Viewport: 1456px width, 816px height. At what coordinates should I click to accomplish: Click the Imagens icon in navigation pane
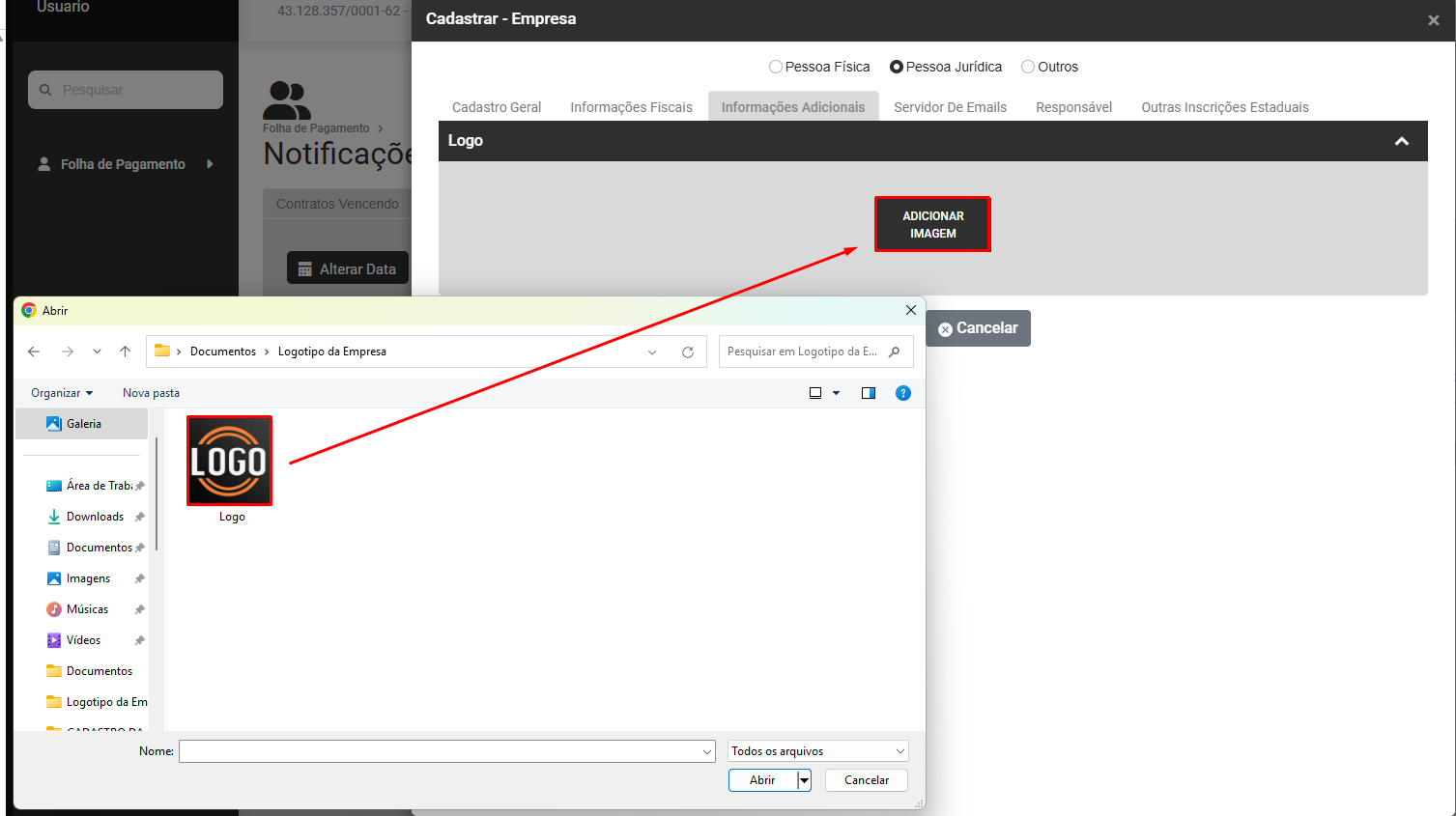click(54, 578)
